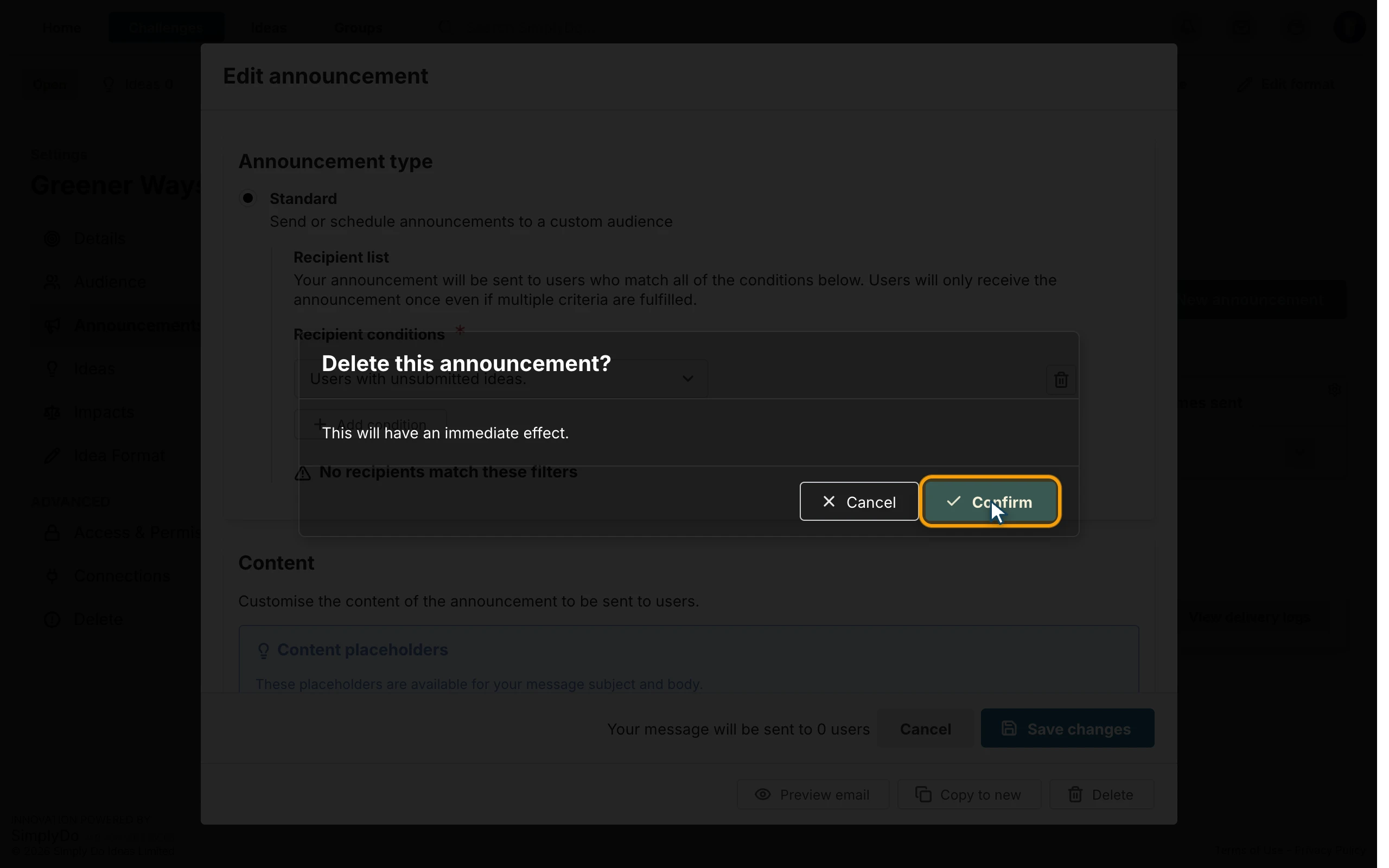Click the Audience people icon in sidebar
Image resolution: width=1389 pixels, height=868 pixels.
point(52,282)
